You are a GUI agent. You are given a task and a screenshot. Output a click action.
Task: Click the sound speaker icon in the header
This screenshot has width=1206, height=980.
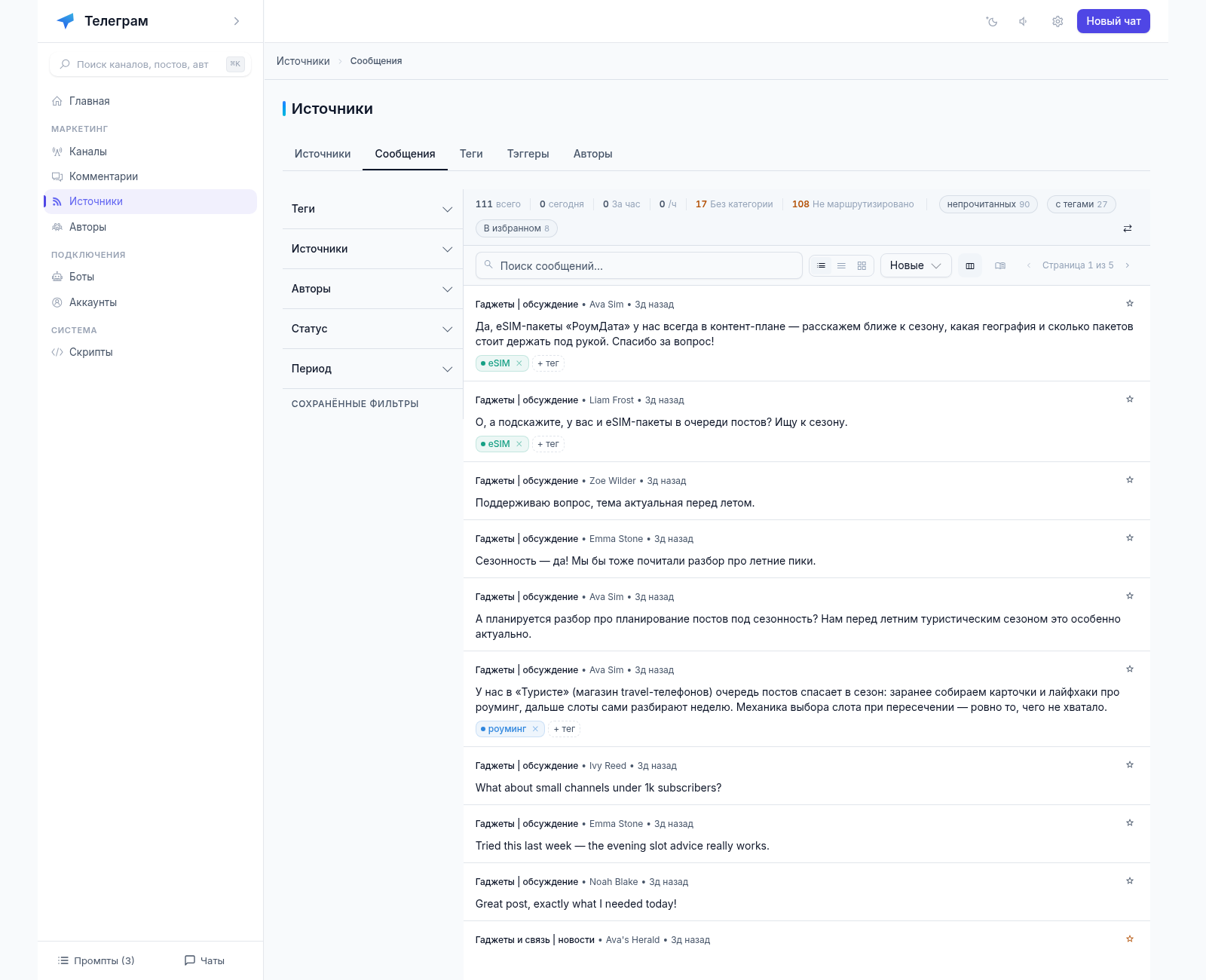click(x=1024, y=21)
